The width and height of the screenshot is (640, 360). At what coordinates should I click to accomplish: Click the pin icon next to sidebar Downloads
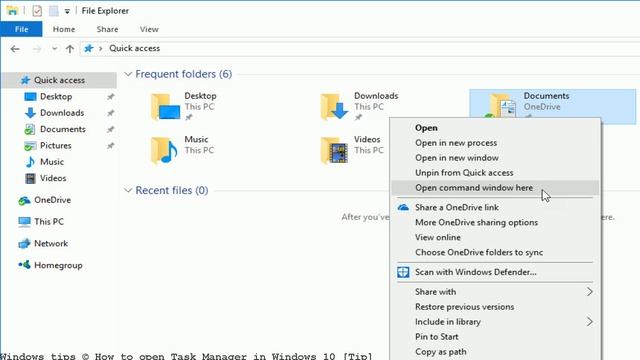pos(110,113)
